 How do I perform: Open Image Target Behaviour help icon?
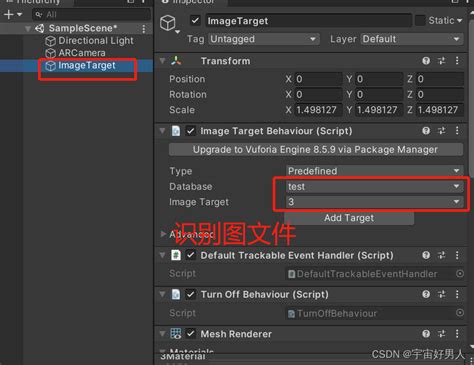click(426, 131)
